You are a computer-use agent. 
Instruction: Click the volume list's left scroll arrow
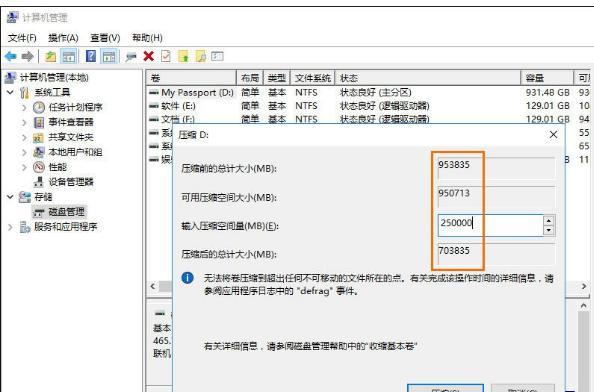coord(153,286)
